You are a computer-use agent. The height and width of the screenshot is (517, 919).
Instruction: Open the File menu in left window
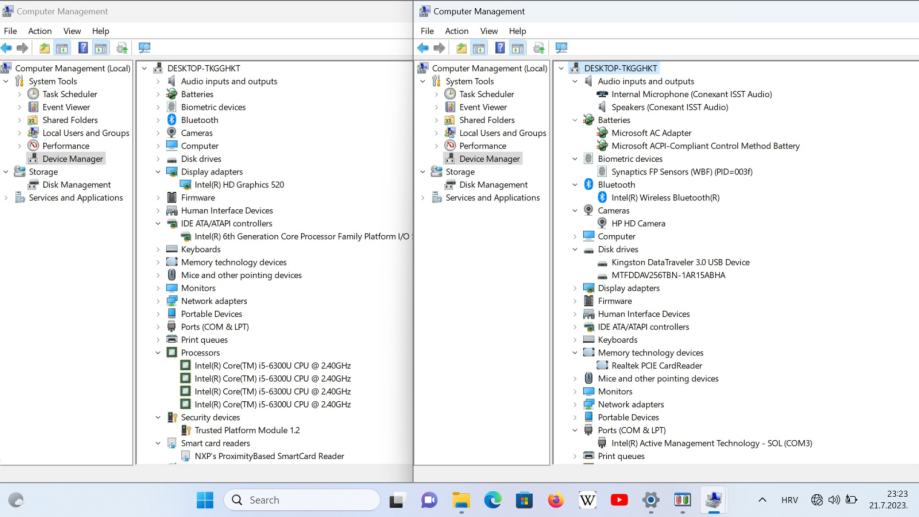pos(10,31)
